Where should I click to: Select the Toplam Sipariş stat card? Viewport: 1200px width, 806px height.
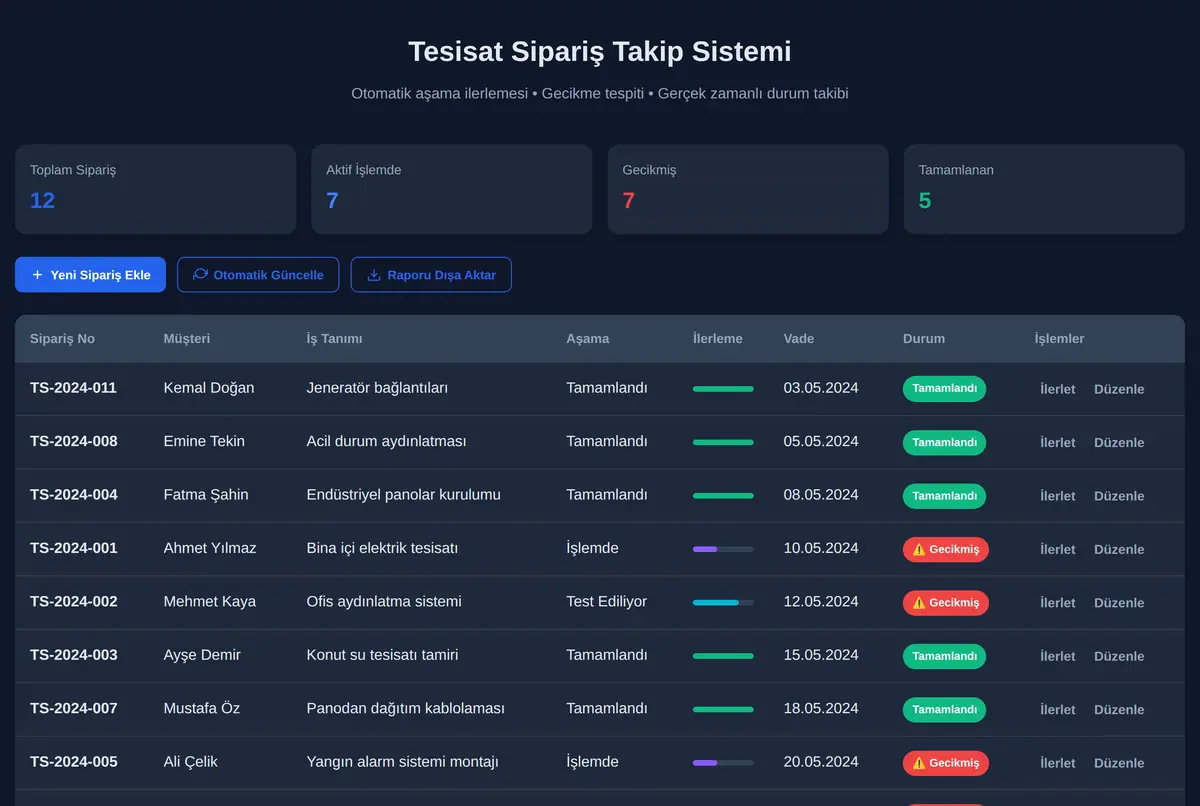click(155, 189)
